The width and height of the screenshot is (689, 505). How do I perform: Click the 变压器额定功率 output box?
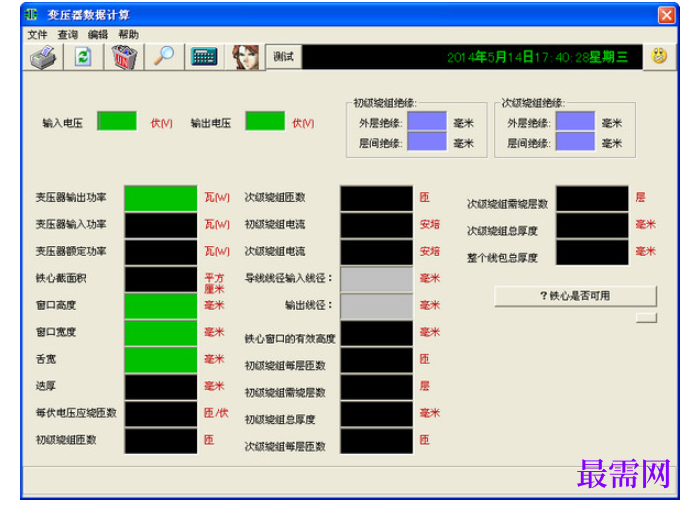click(x=161, y=252)
